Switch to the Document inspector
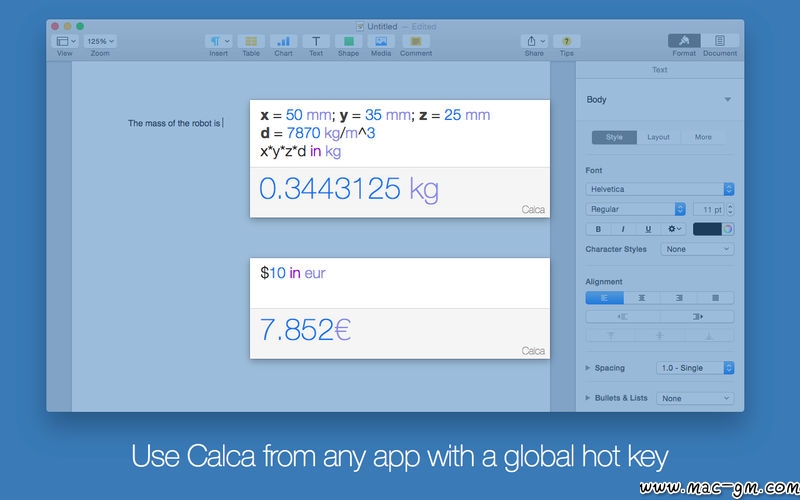The height and width of the screenshot is (500, 800). [x=720, y=41]
